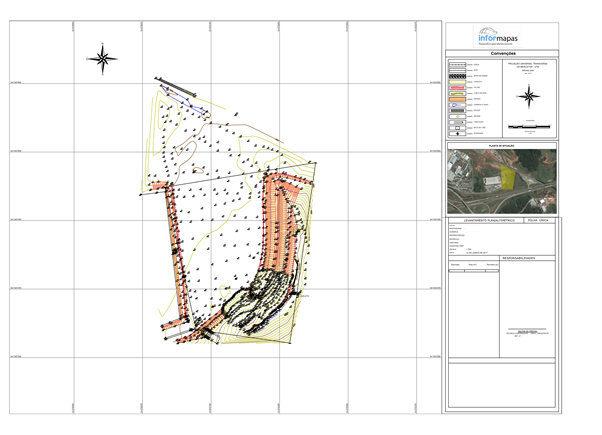Click the black cross marker legend symbol
Image resolution: width=602 pixels, height=435 pixels.
point(457,134)
